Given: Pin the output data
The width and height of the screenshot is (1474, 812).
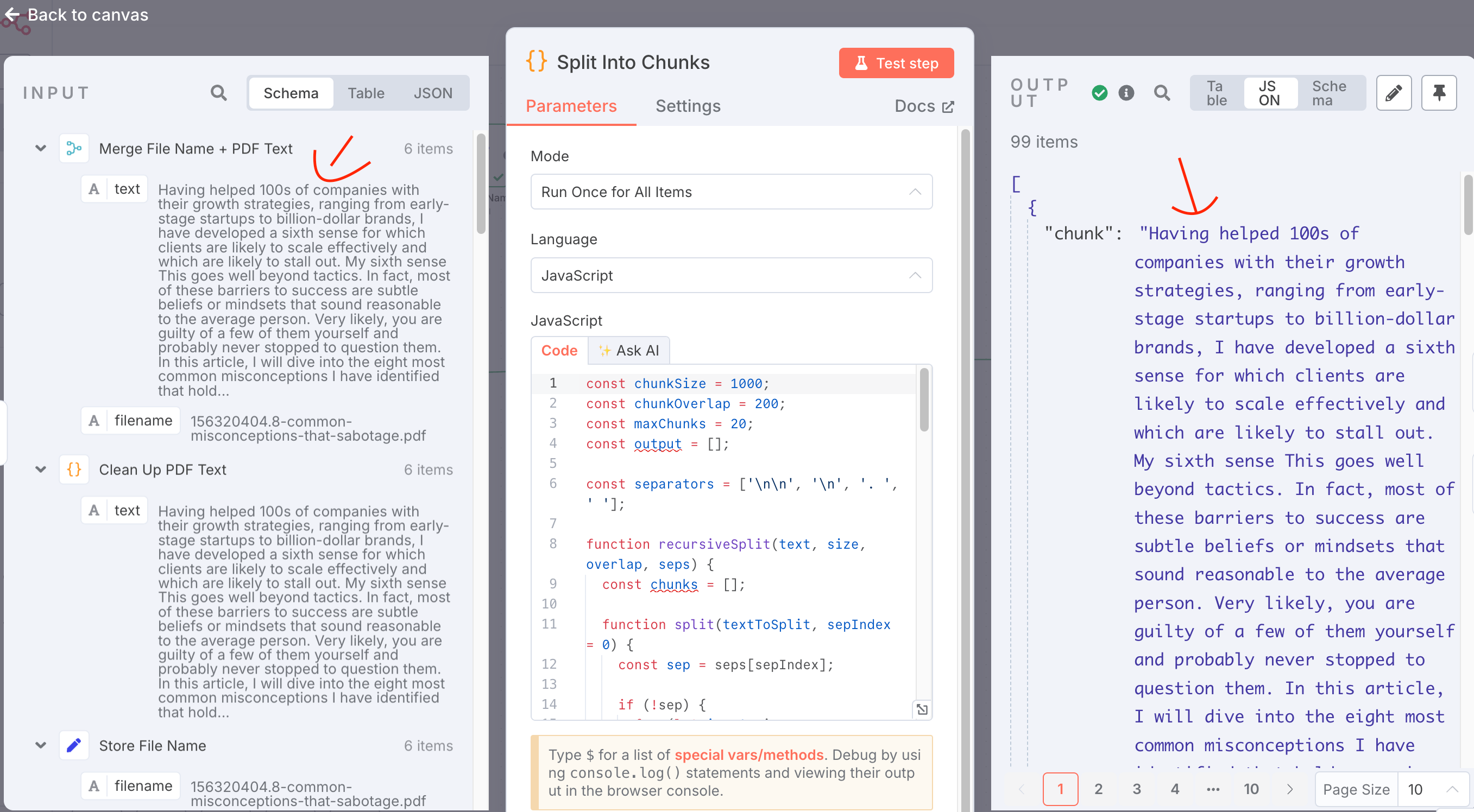Looking at the screenshot, I should click(1439, 93).
